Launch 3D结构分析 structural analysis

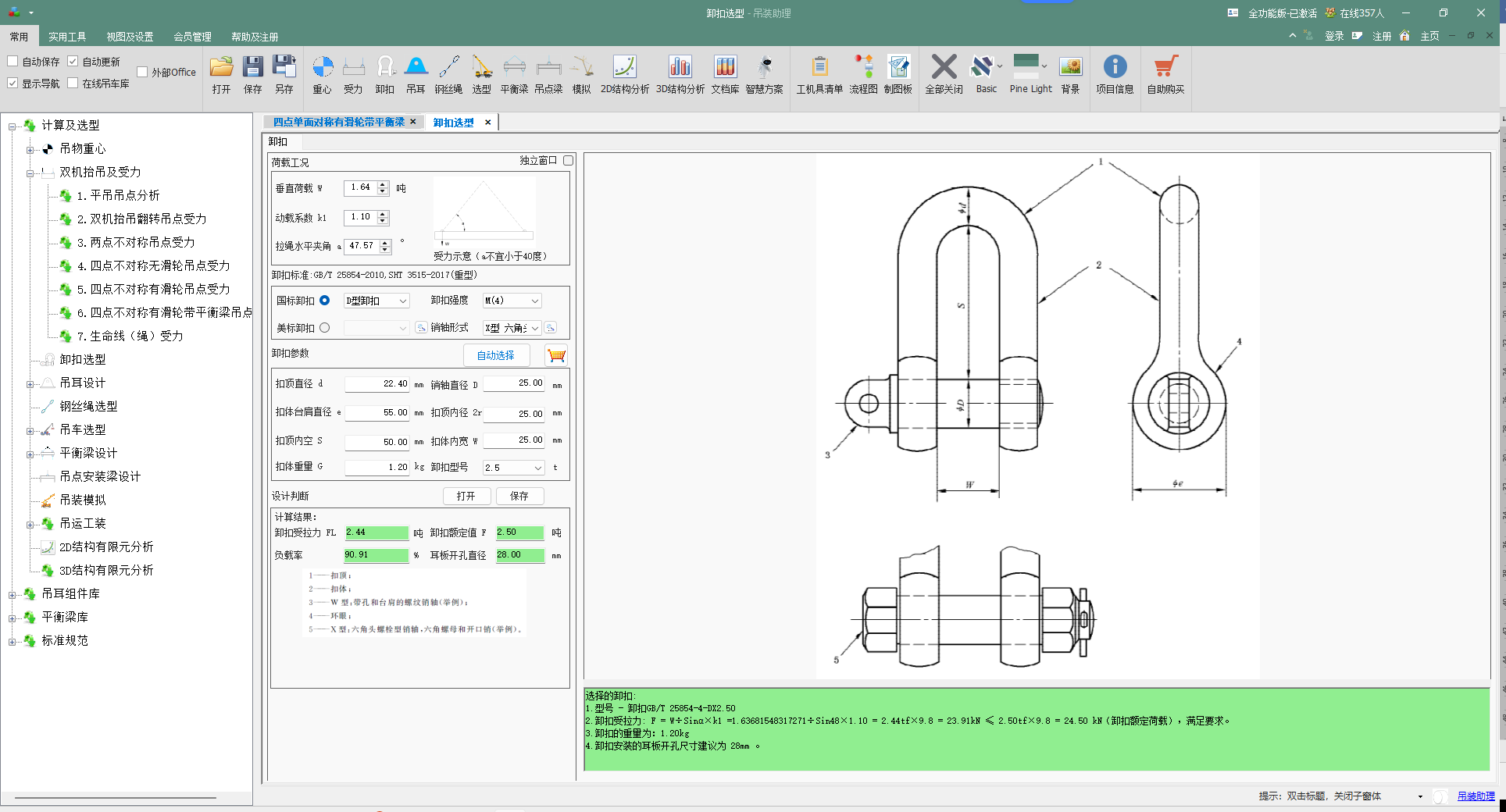click(680, 75)
